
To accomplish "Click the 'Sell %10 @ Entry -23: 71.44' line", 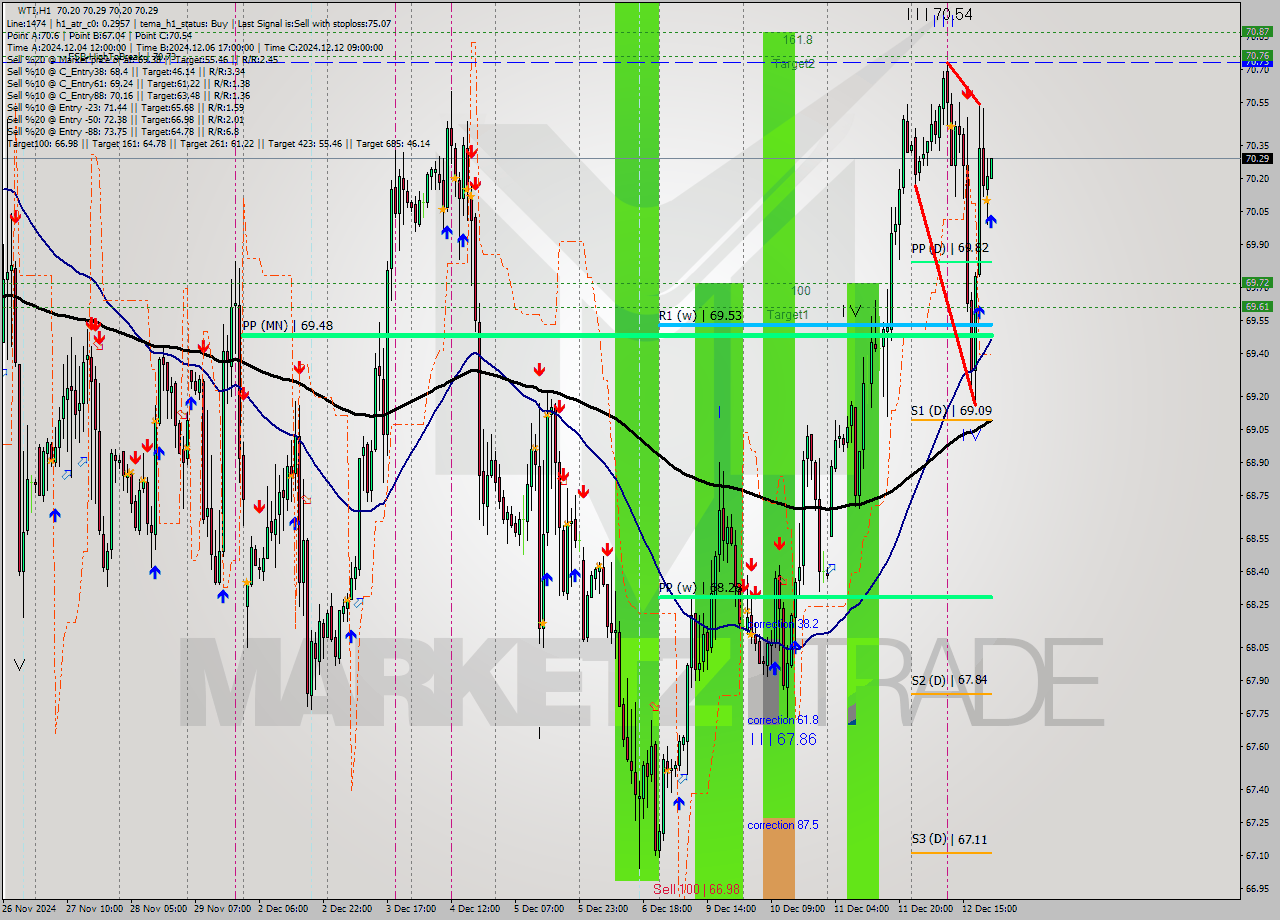I will point(126,107).
